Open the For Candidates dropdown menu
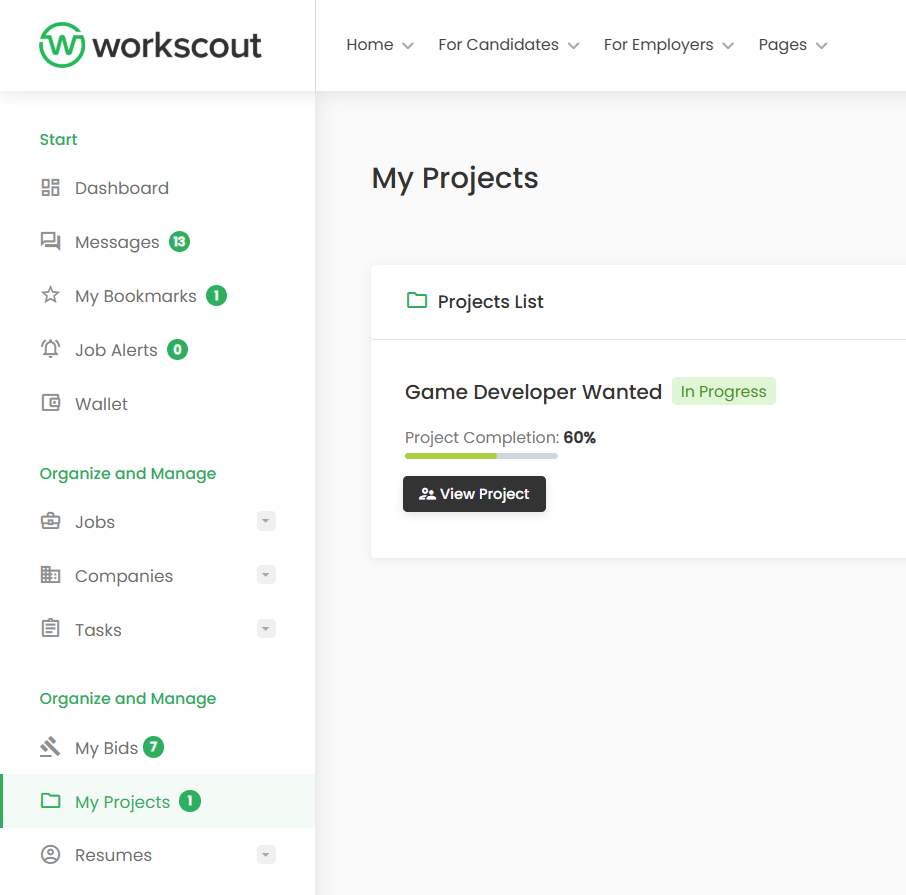Screen dimensions: 906x895 [x=508, y=45]
